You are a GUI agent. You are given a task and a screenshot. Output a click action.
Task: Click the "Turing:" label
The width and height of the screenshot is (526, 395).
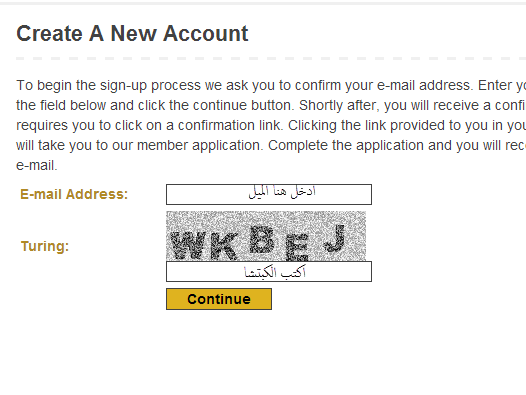(45, 246)
